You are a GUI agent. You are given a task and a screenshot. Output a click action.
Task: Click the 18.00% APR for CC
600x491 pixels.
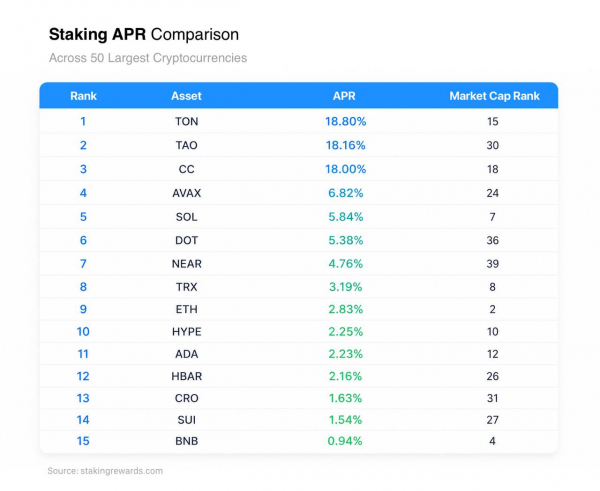coord(346,169)
